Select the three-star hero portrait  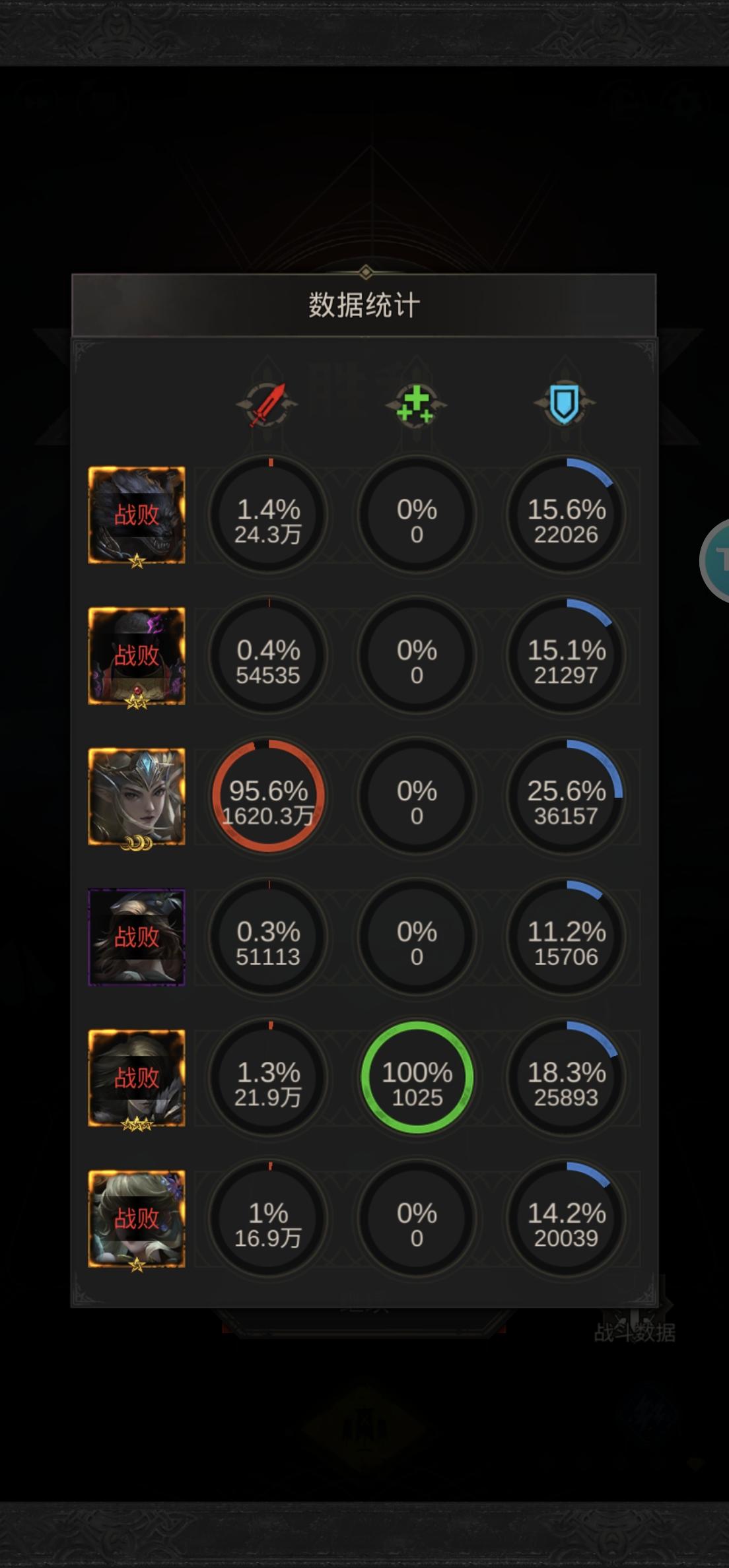pos(137,1078)
